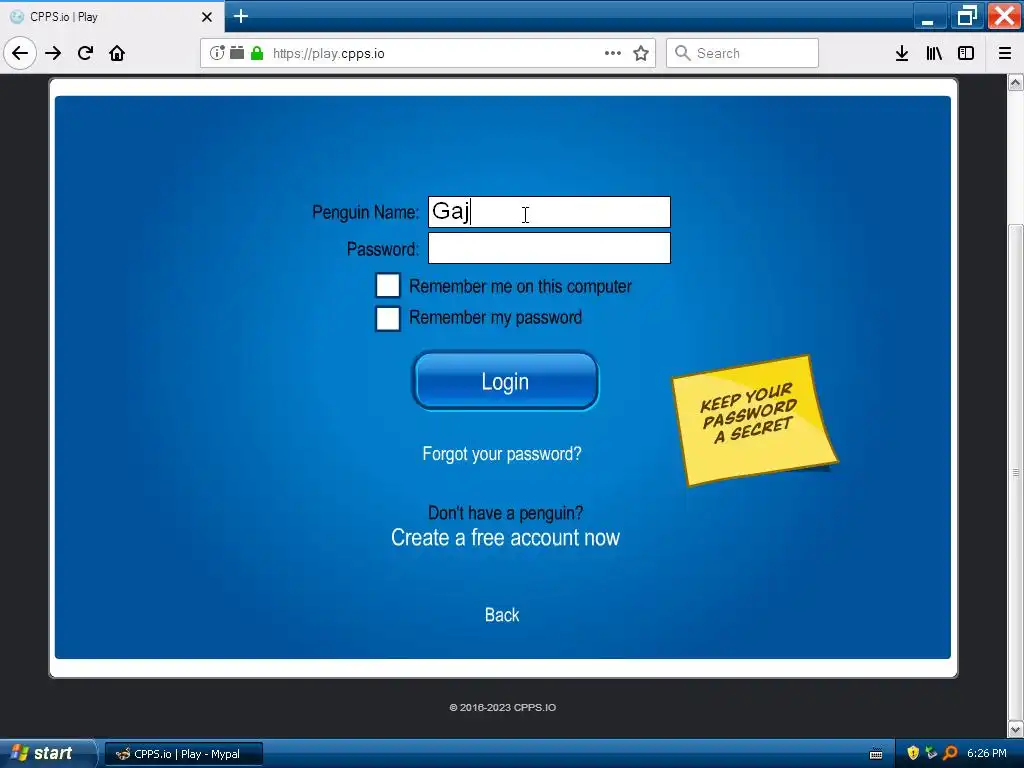The height and width of the screenshot is (768, 1024).
Task: Click the Back link
Action: point(502,615)
